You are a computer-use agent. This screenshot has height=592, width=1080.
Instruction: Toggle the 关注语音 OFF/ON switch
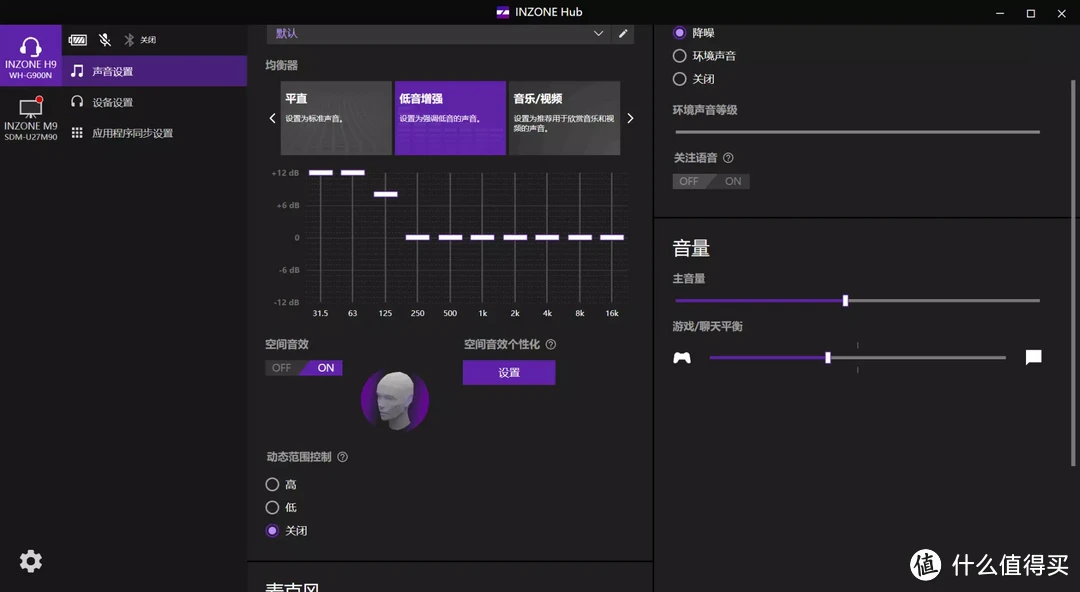point(711,181)
